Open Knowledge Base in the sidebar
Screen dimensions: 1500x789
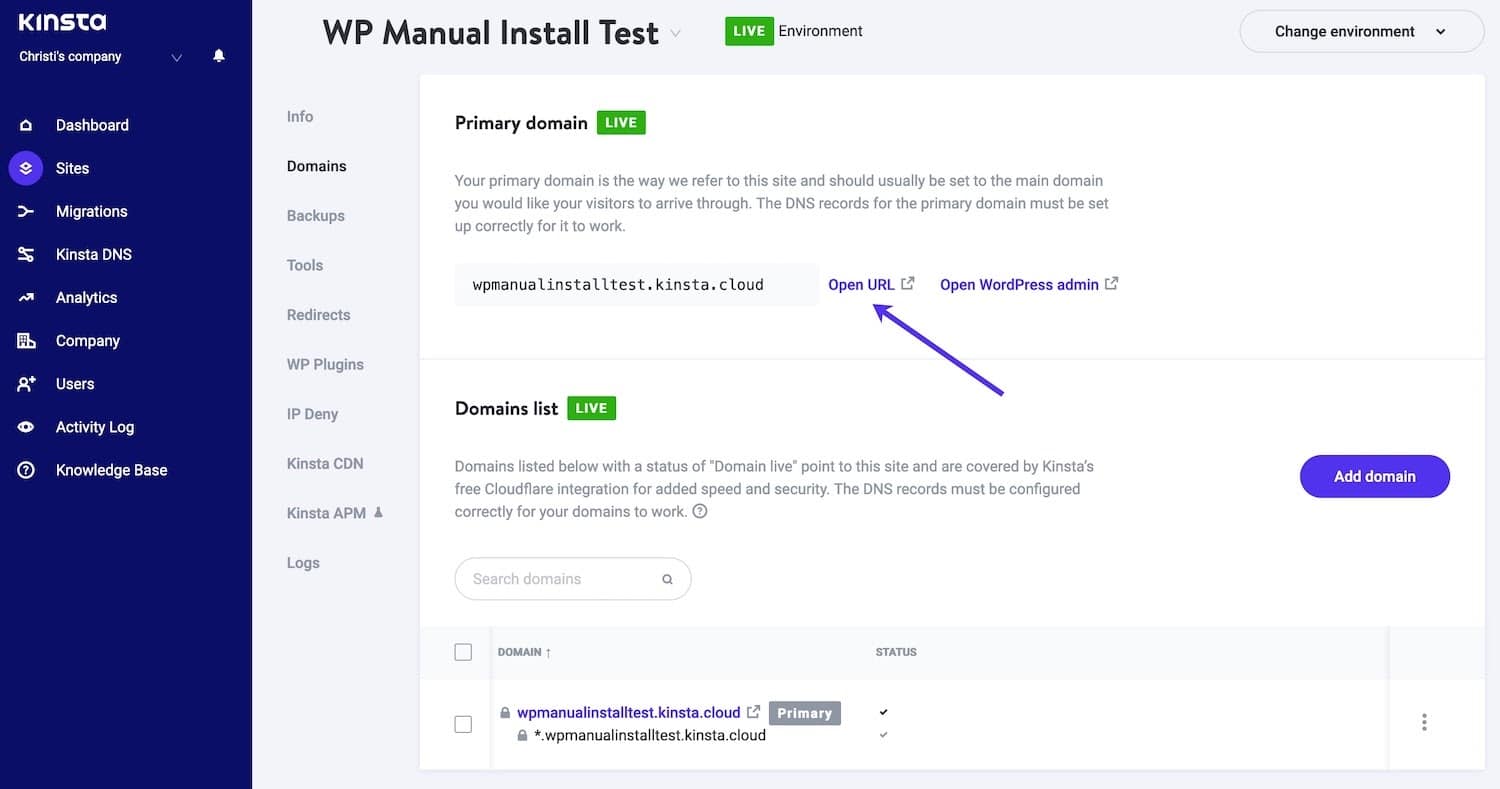111,470
